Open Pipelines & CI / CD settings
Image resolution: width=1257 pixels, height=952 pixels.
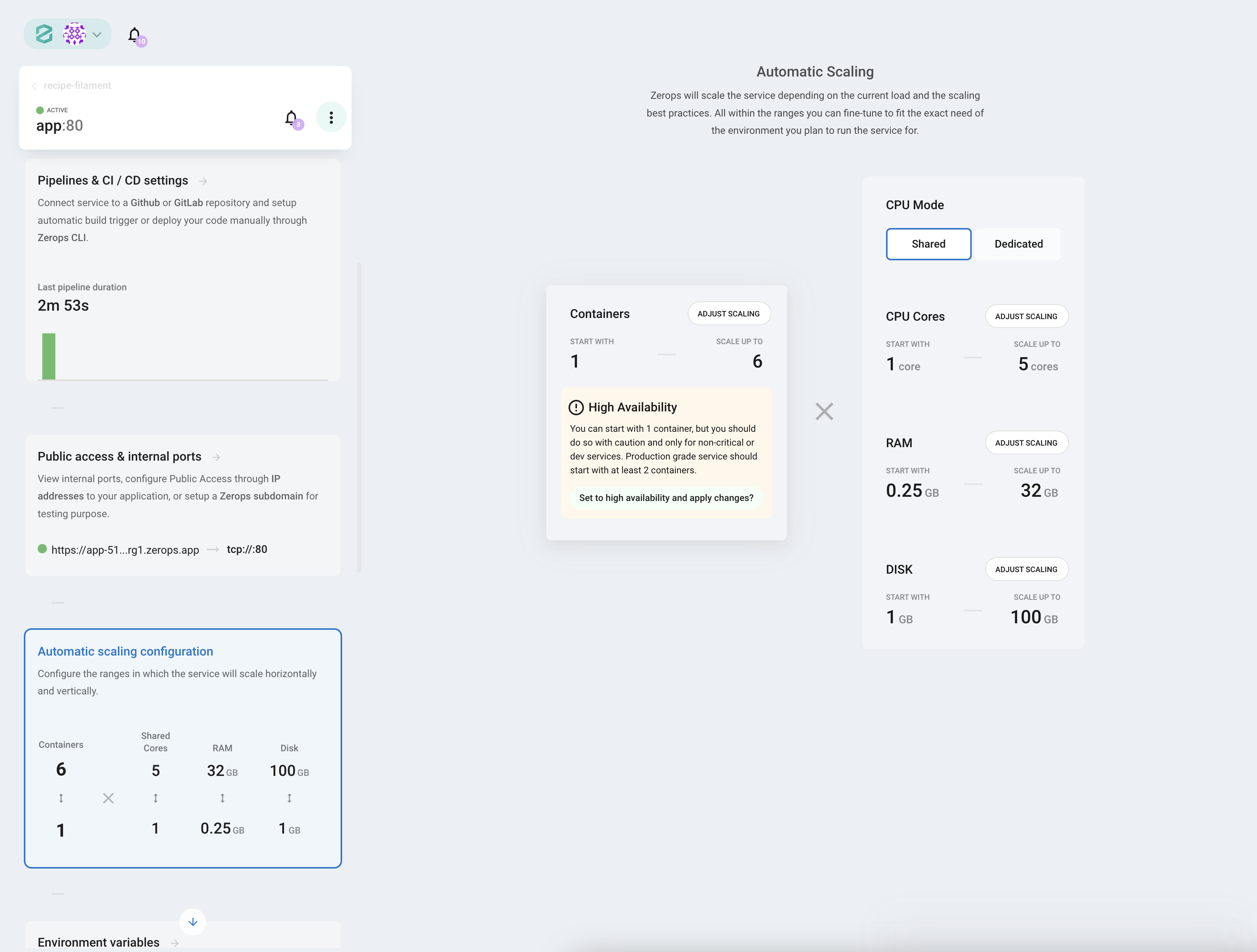point(113,181)
